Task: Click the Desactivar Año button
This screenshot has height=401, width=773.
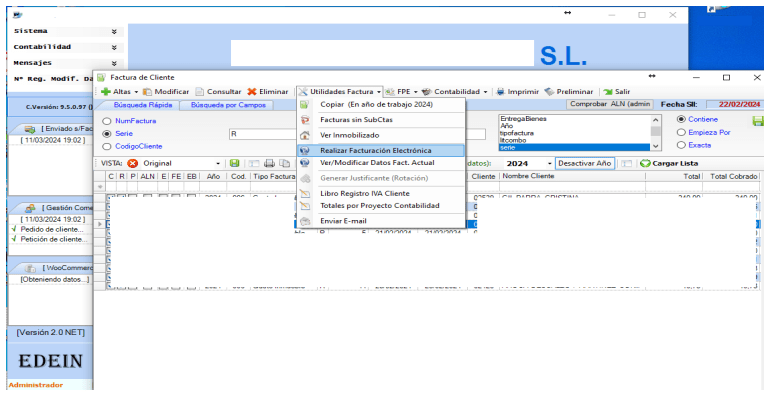Action: [585, 163]
